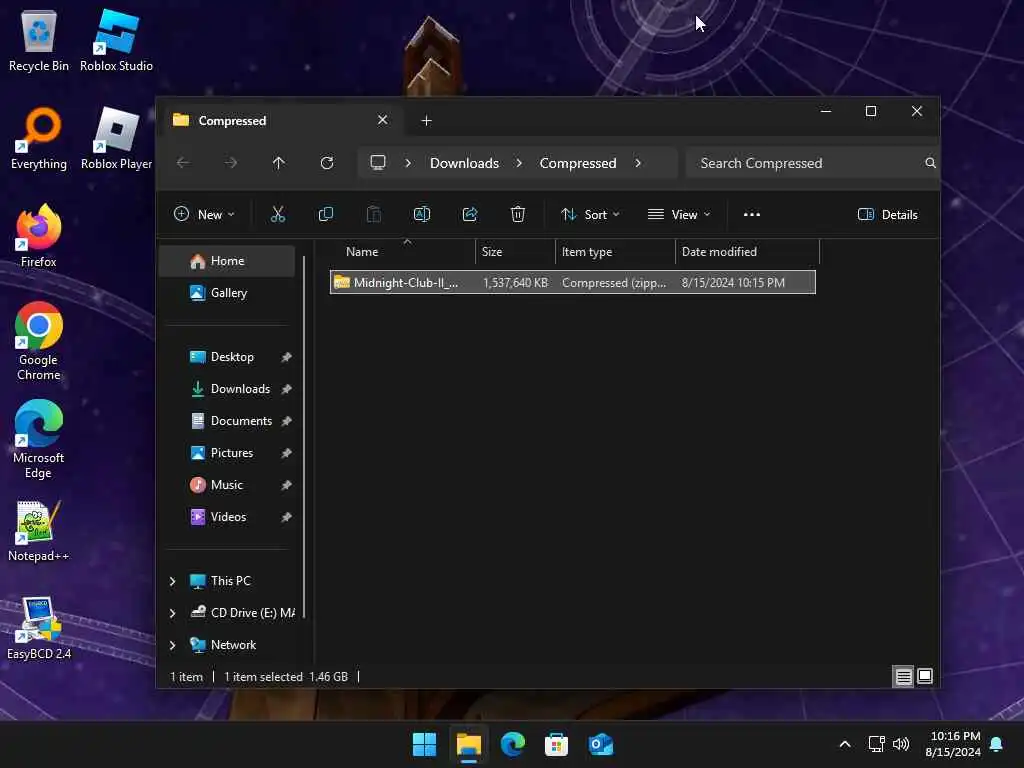Open Music in navigation pane
This screenshot has width=1024, height=768.
[x=228, y=485]
